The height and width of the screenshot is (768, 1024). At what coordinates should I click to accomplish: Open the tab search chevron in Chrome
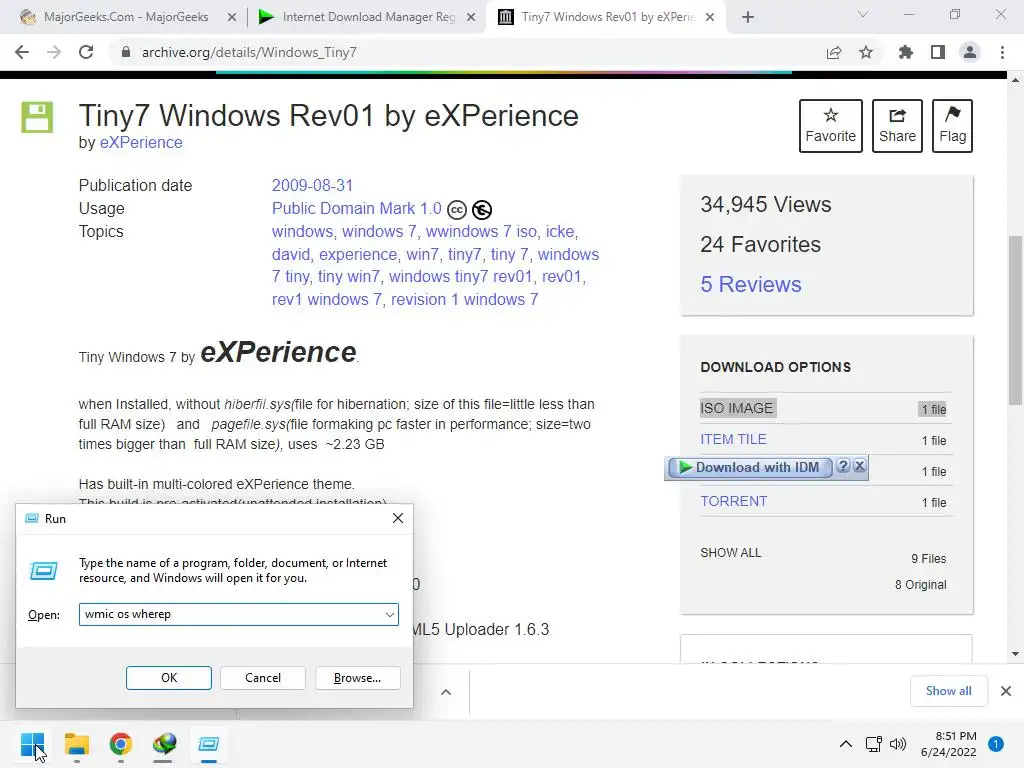click(863, 14)
